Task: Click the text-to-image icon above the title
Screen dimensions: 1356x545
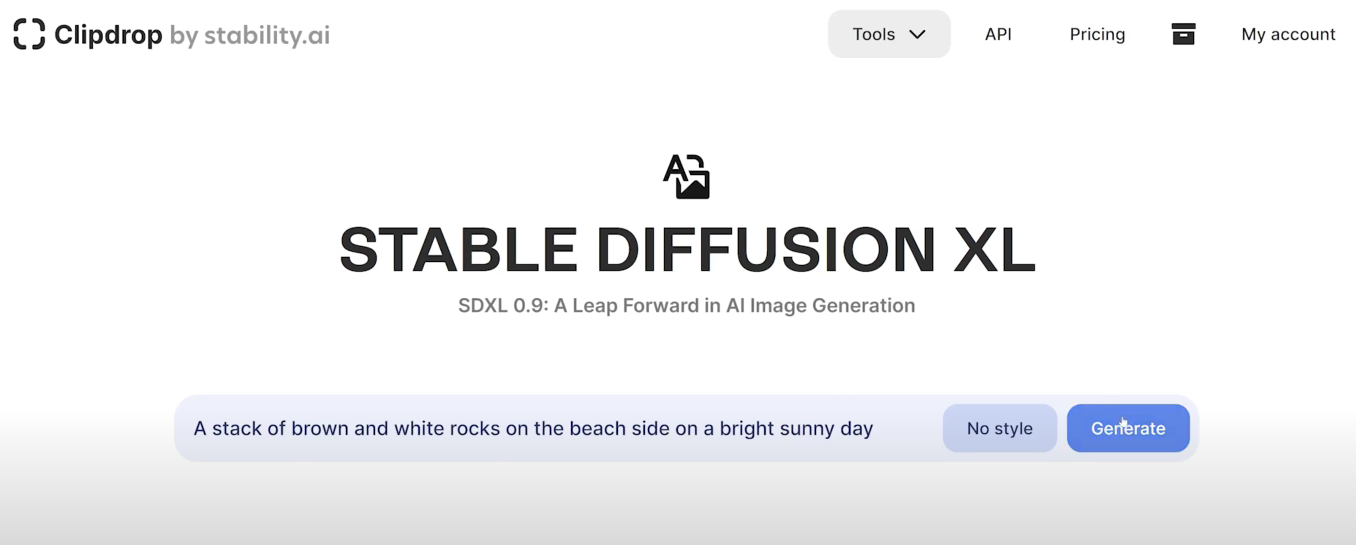Action: (686, 176)
